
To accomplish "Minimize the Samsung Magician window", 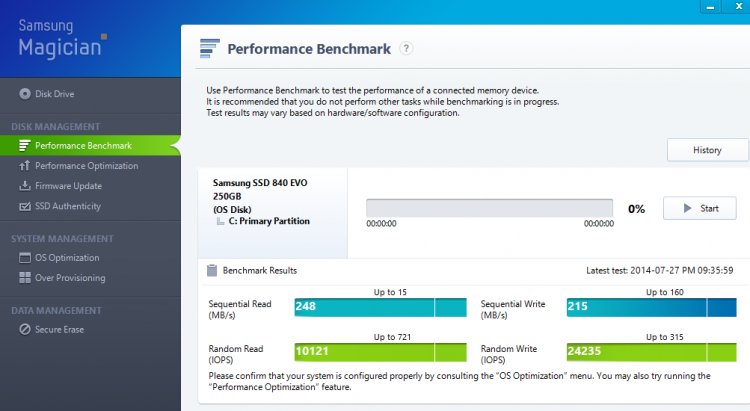I will point(710,7).
